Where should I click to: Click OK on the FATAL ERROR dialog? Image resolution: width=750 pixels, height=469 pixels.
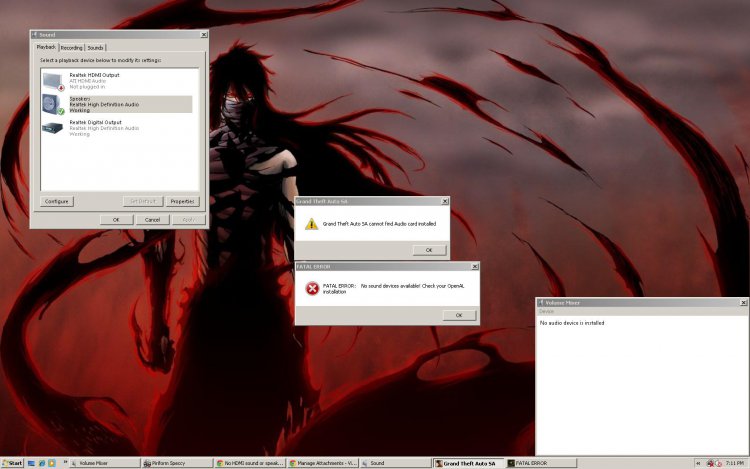tap(459, 315)
